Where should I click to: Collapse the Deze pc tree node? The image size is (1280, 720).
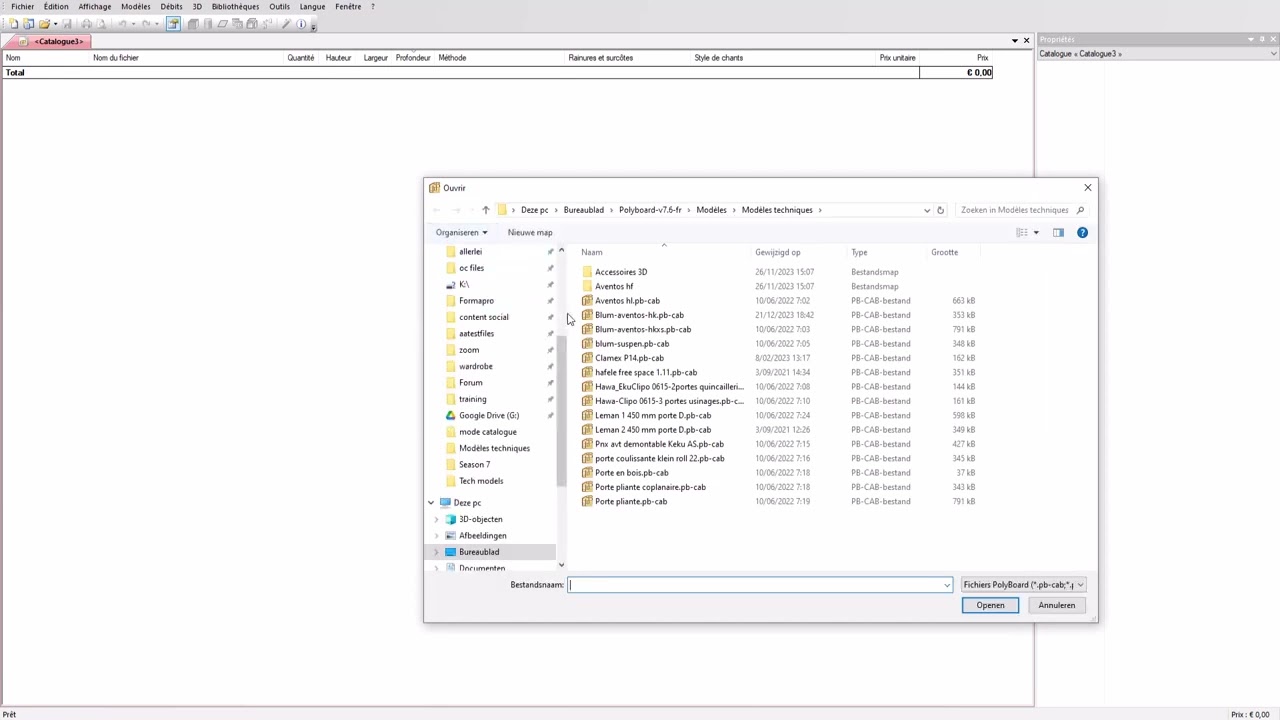pos(431,503)
